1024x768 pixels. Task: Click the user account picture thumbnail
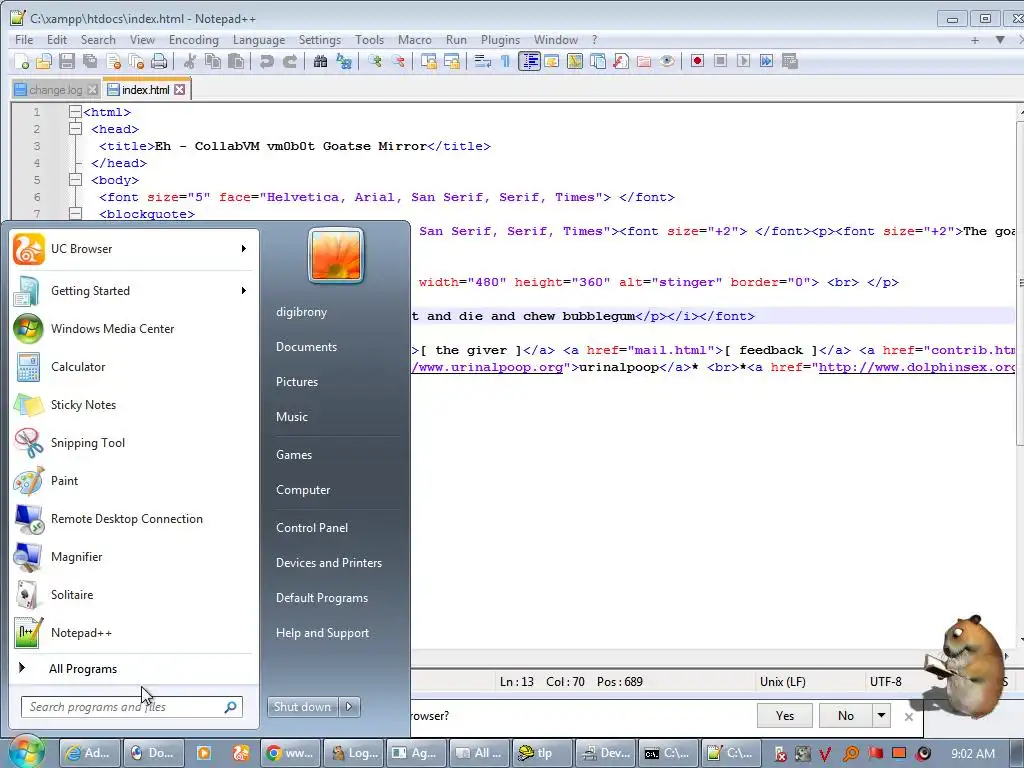336,255
